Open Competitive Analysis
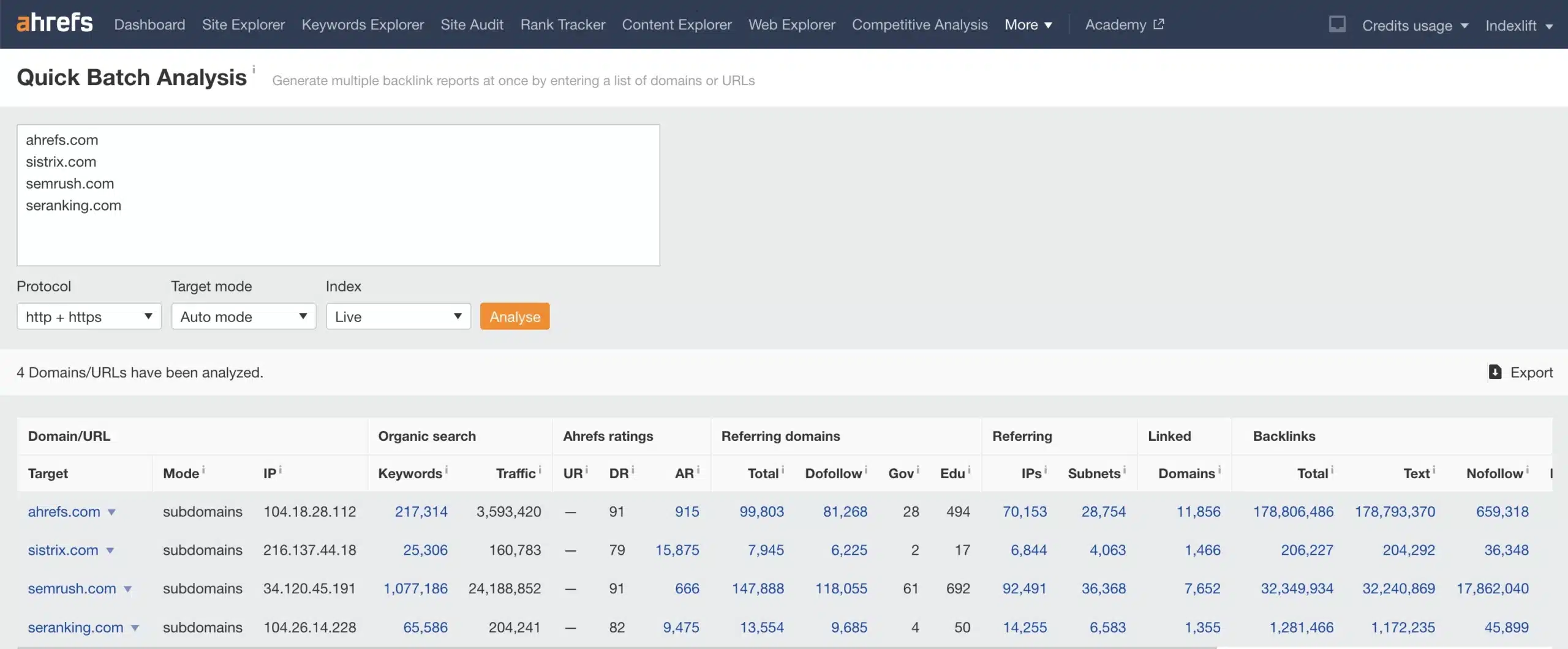1568x649 pixels. pos(919,24)
